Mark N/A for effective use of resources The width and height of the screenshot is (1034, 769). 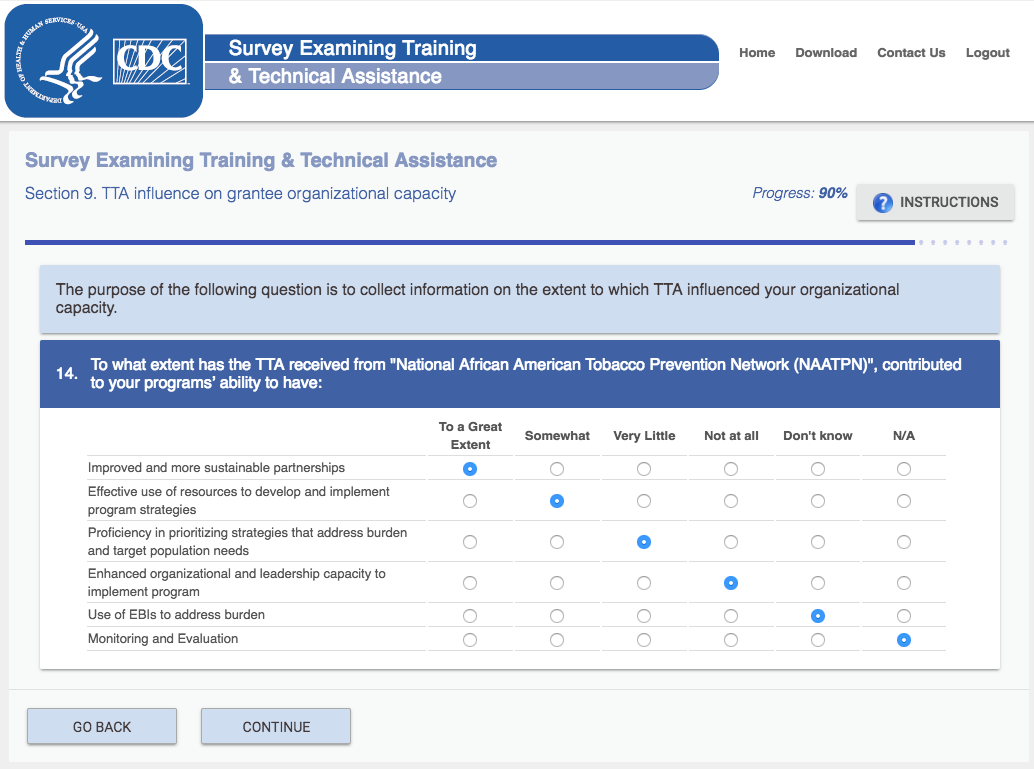(904, 501)
